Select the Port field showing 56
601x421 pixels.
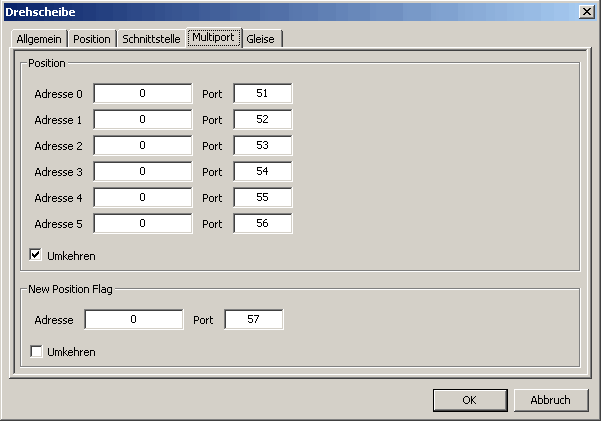[262, 223]
